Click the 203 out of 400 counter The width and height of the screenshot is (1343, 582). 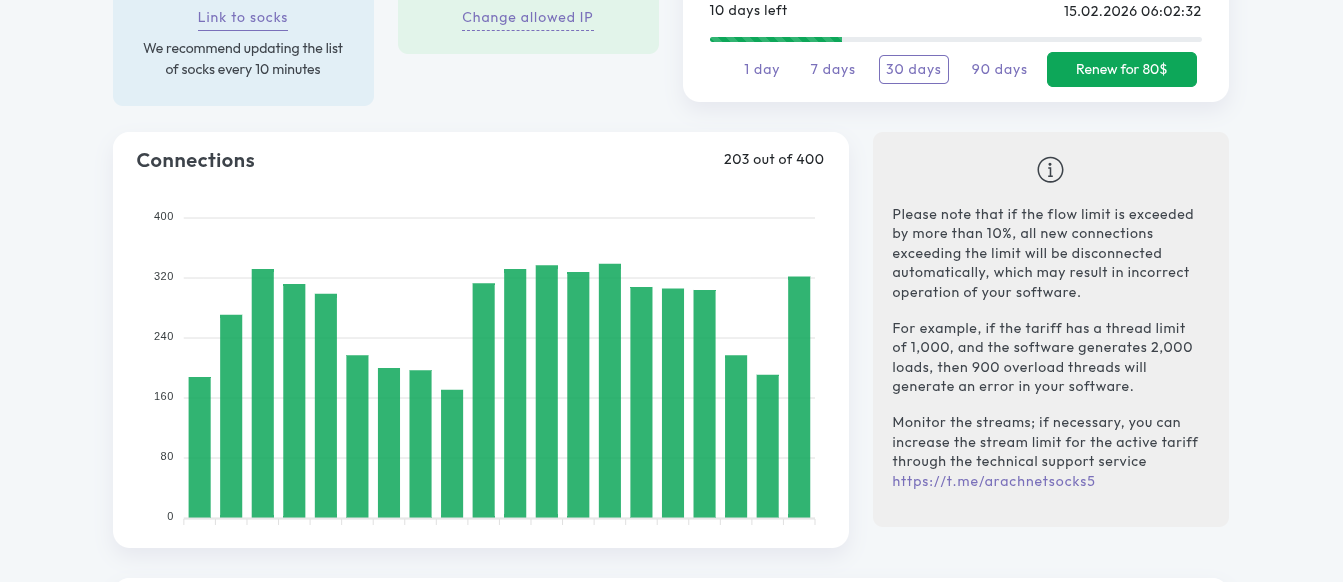[773, 159]
